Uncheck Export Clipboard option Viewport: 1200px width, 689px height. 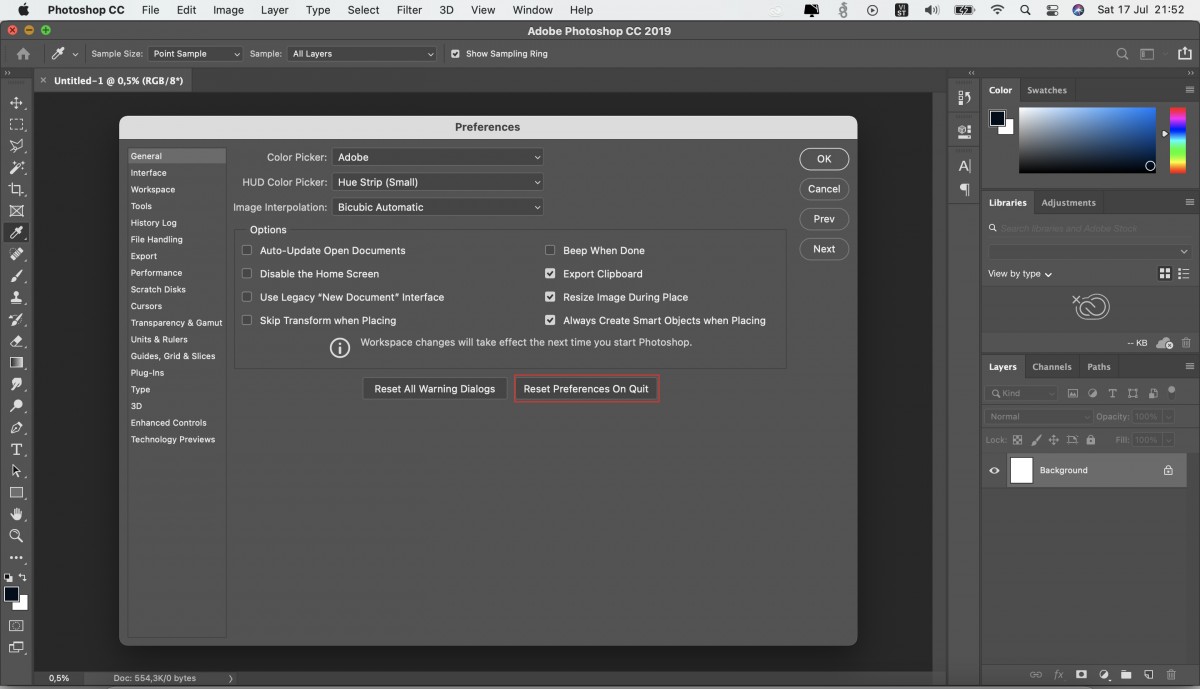550,274
